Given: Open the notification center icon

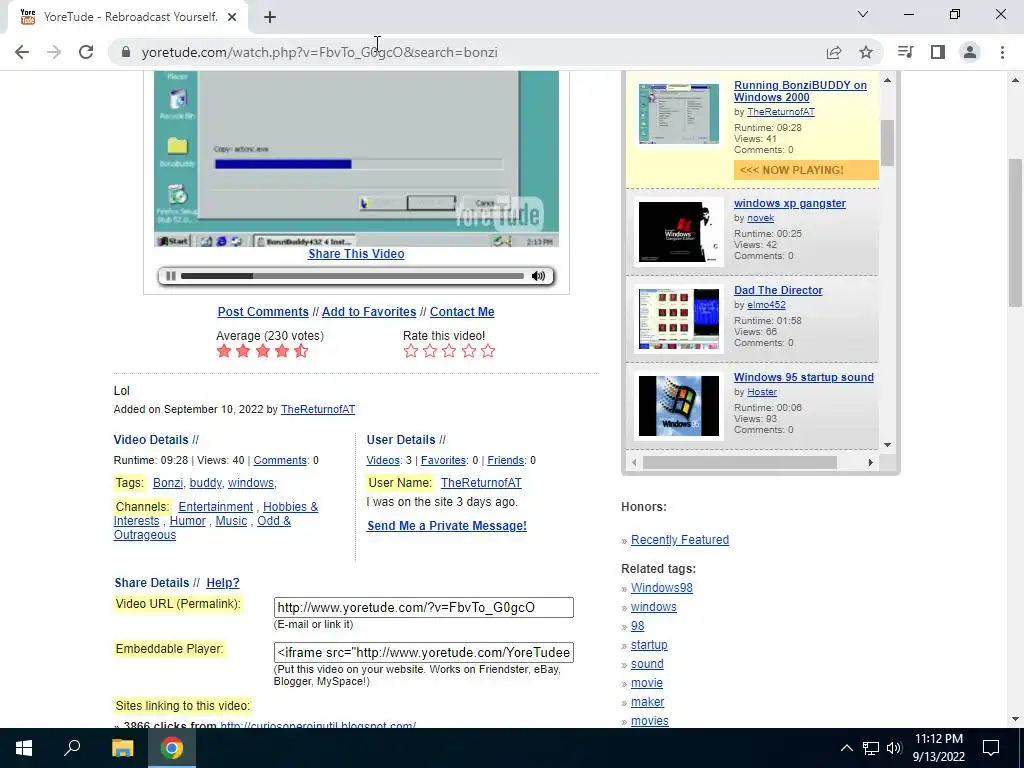Looking at the screenshot, I should (991, 748).
